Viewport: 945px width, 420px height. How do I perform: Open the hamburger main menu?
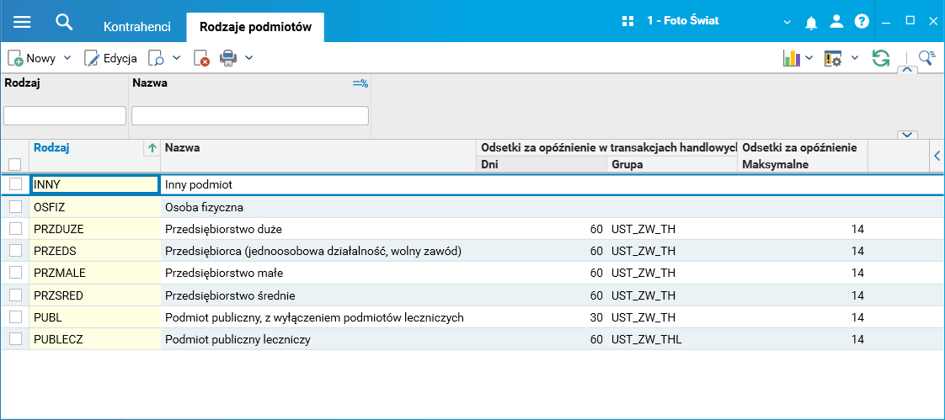pos(22,21)
